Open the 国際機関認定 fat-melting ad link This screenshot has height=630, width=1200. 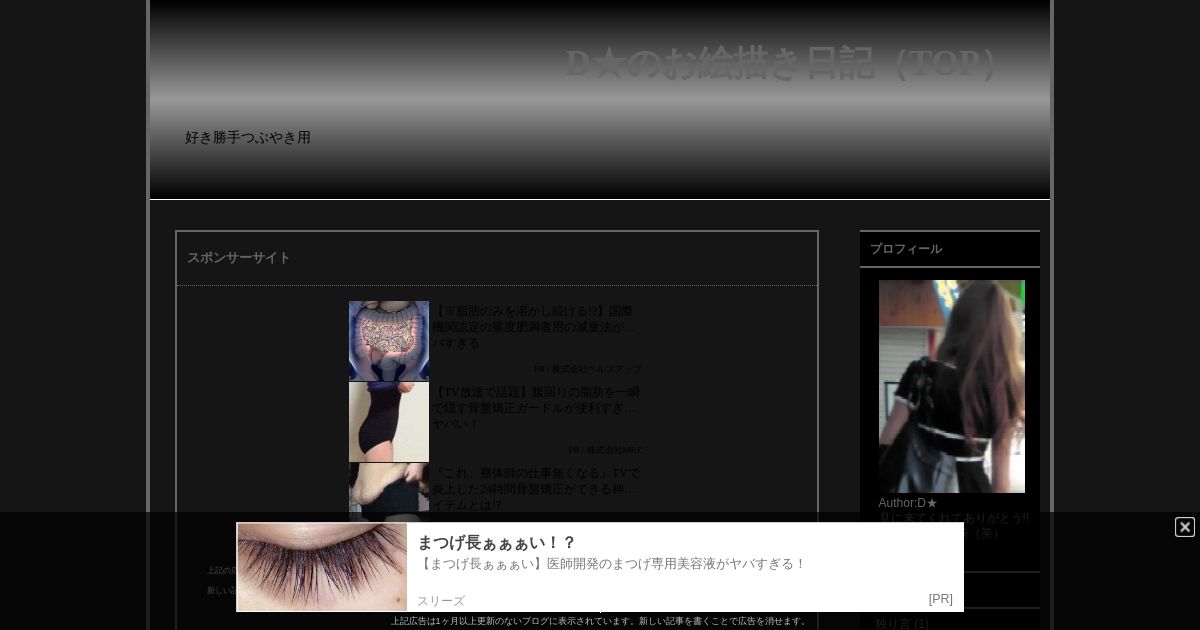[534, 327]
